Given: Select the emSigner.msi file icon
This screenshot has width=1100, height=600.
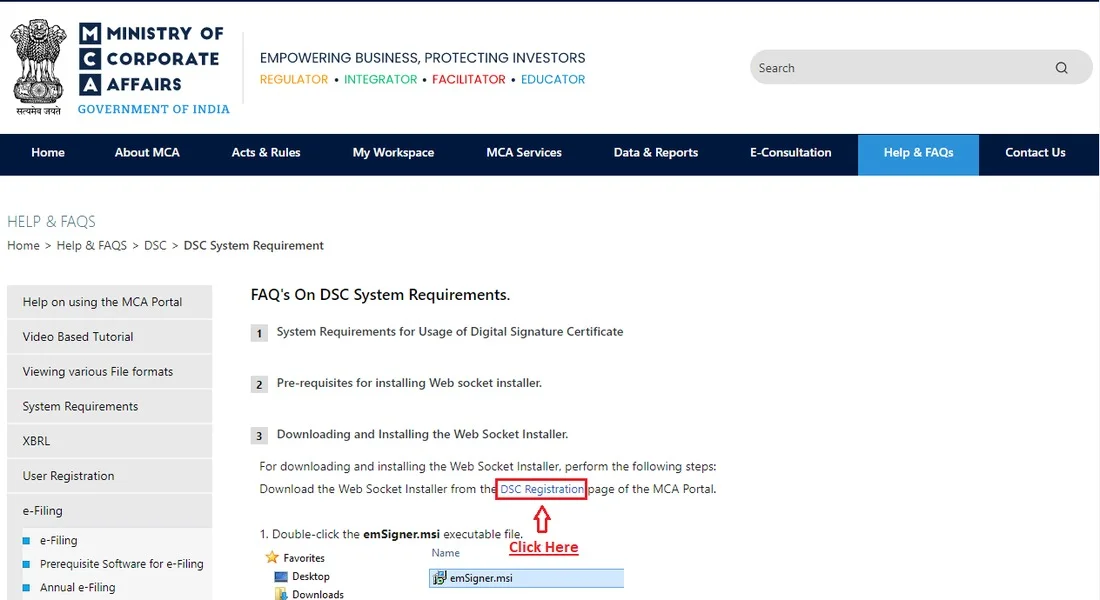Looking at the screenshot, I should click(439, 578).
